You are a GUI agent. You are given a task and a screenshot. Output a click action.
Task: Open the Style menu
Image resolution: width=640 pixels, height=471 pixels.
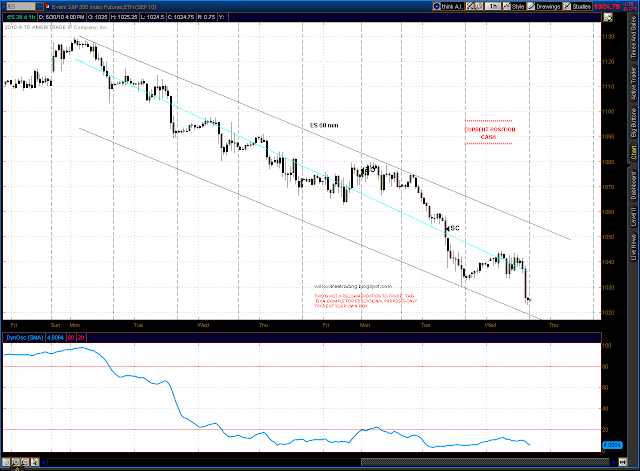513,7
